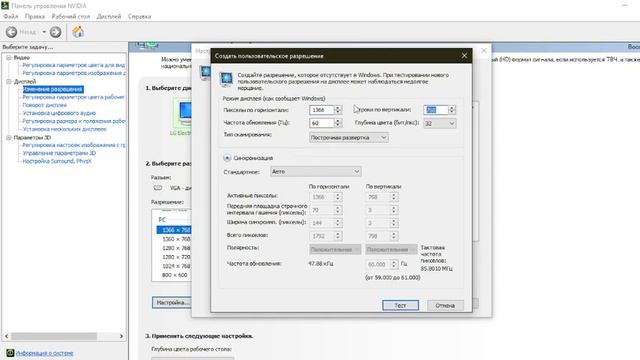The height and width of the screenshot is (360, 640).
Task: Click the vertical Активные пикселы stepper
Action: coord(393,197)
